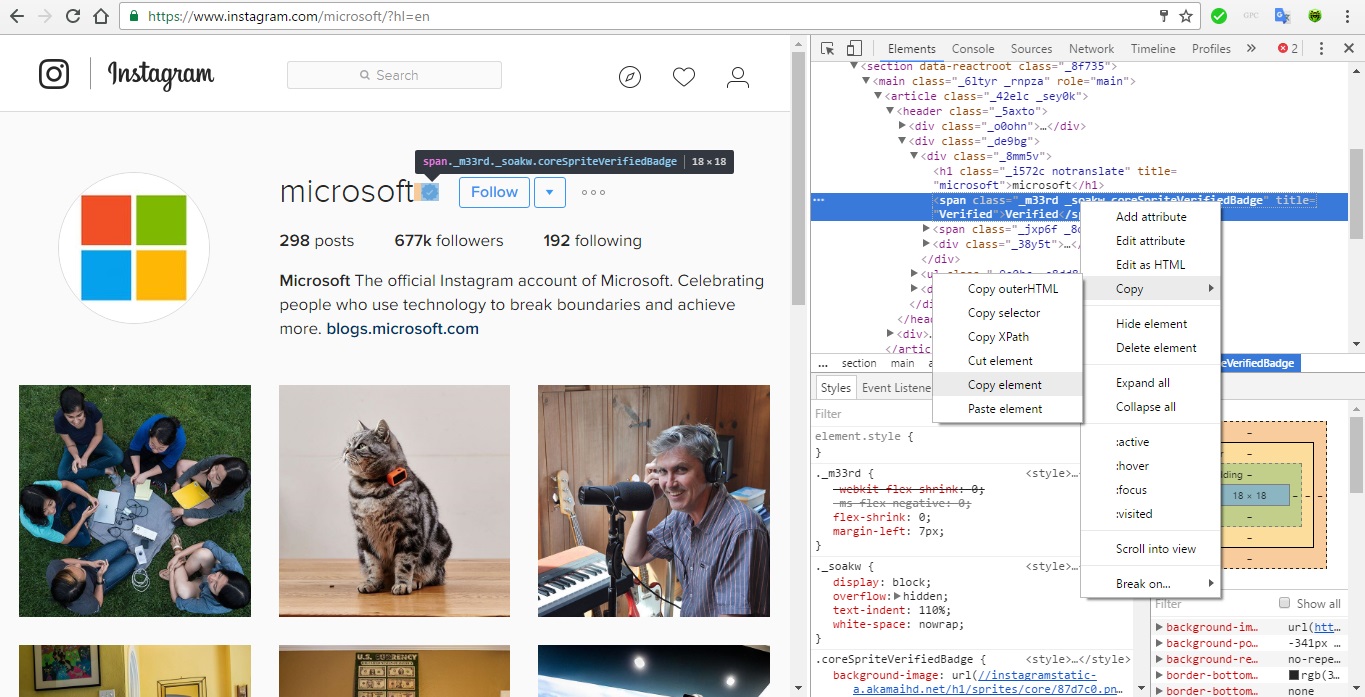Open the man with microphone photo
This screenshot has height=697, width=1365.
tap(654, 501)
